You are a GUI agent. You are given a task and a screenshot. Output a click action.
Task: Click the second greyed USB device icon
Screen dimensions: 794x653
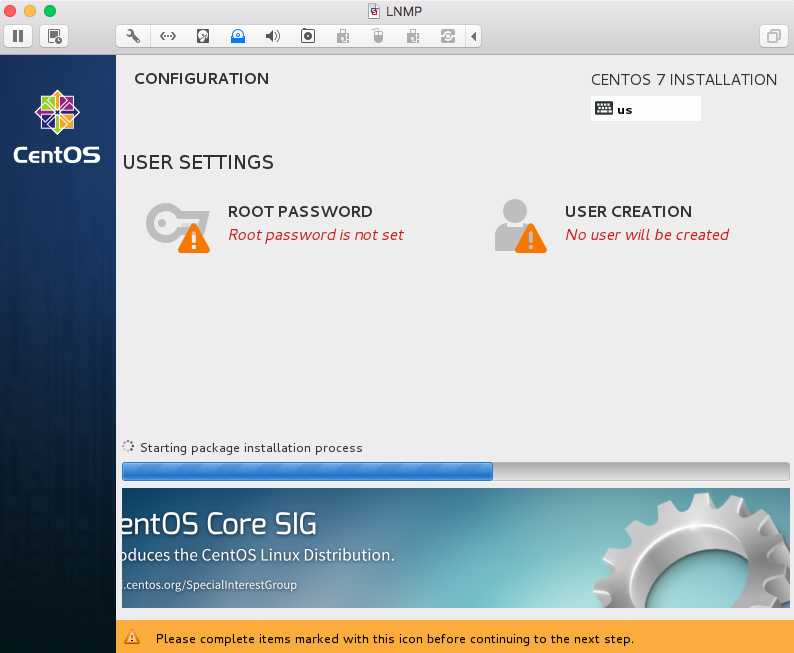[x=413, y=36]
